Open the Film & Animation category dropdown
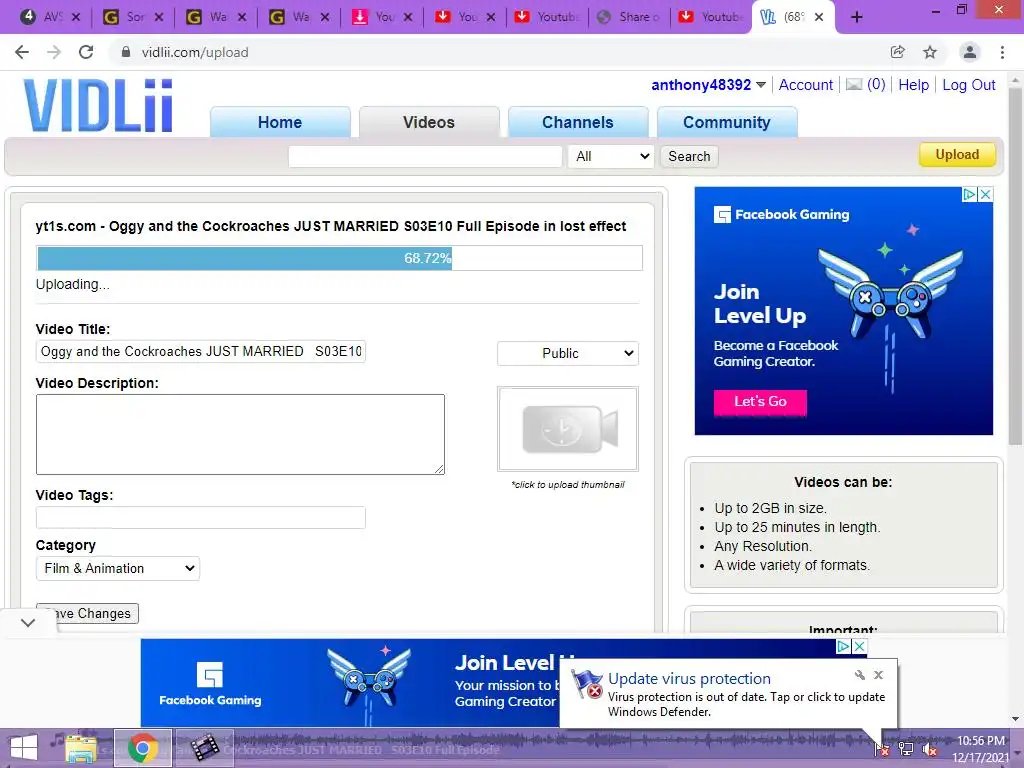 coord(118,568)
